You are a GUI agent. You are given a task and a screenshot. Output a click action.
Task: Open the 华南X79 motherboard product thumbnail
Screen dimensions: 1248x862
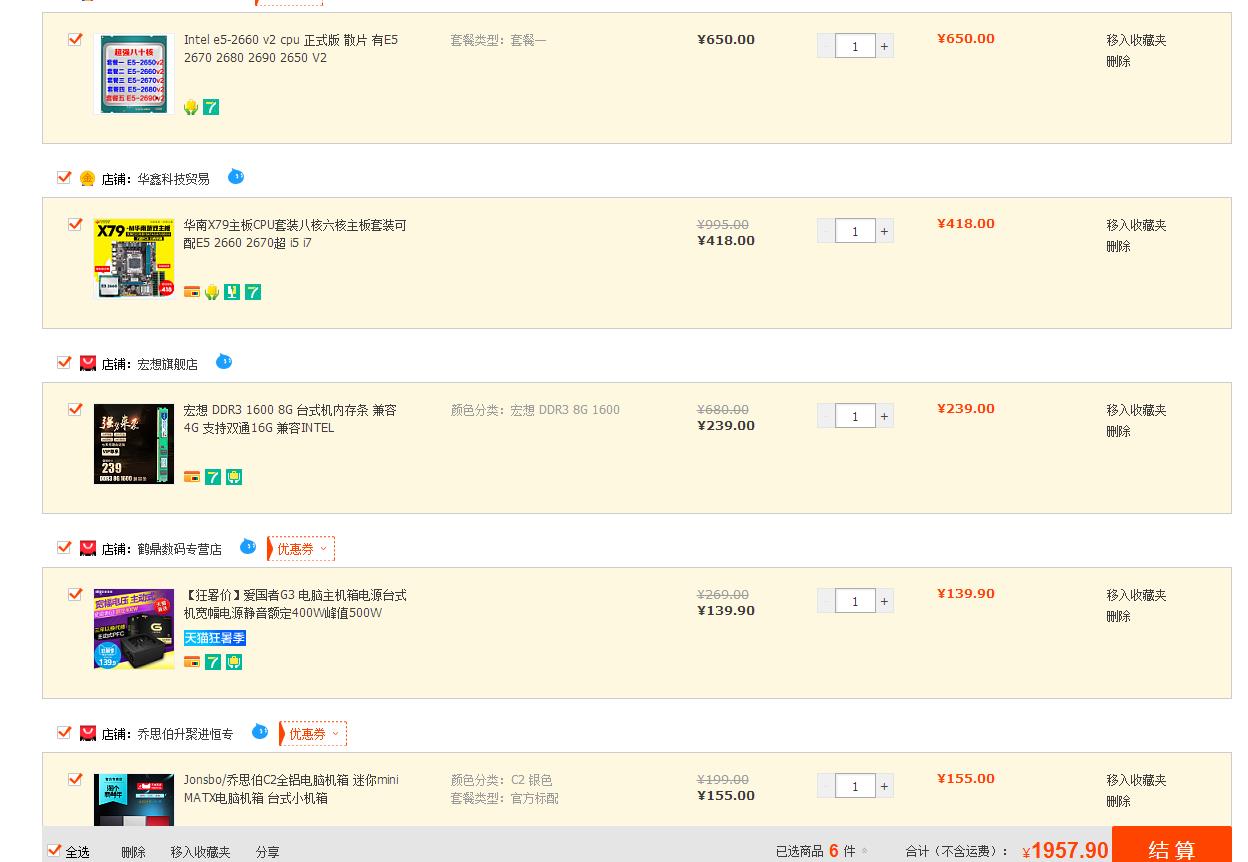134,259
